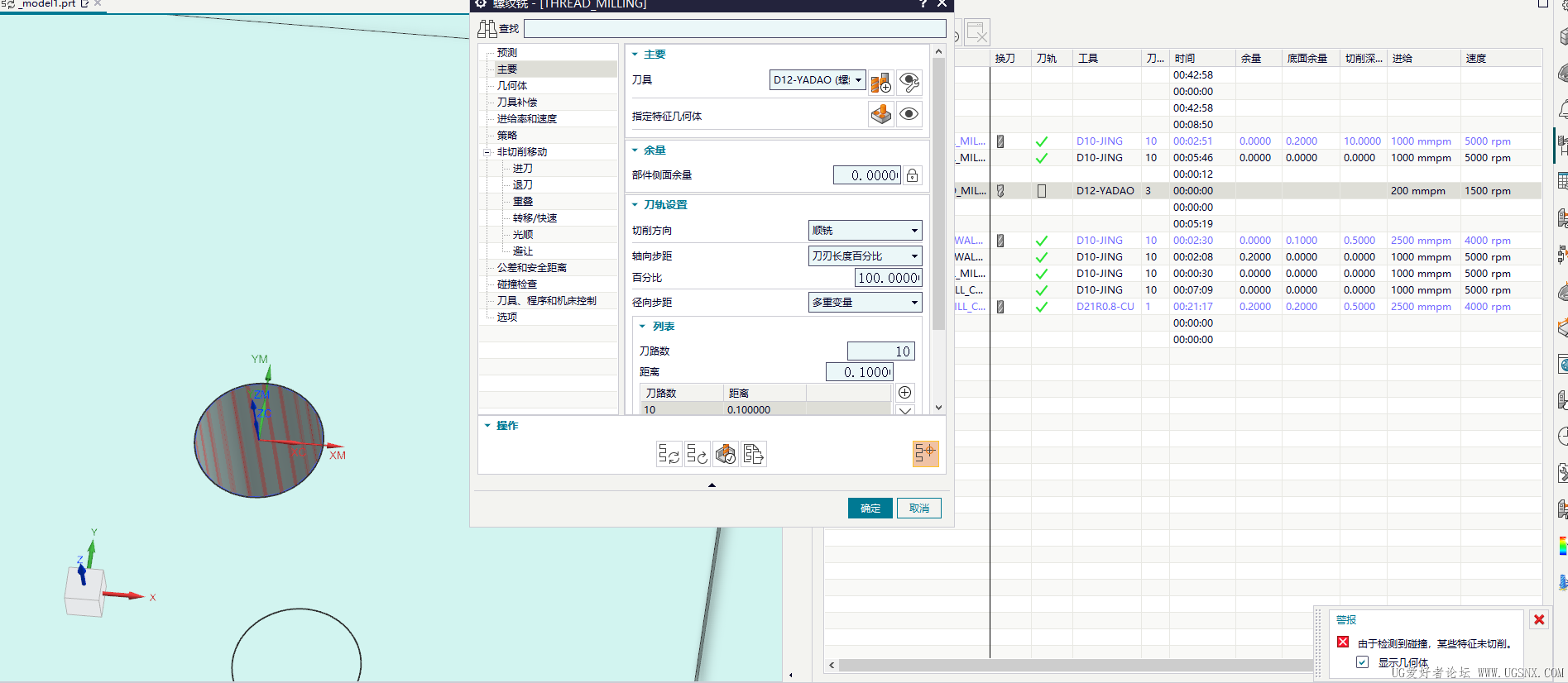Select 碰撞检查 in the tree
The height and width of the screenshot is (683, 1568).
tap(517, 284)
